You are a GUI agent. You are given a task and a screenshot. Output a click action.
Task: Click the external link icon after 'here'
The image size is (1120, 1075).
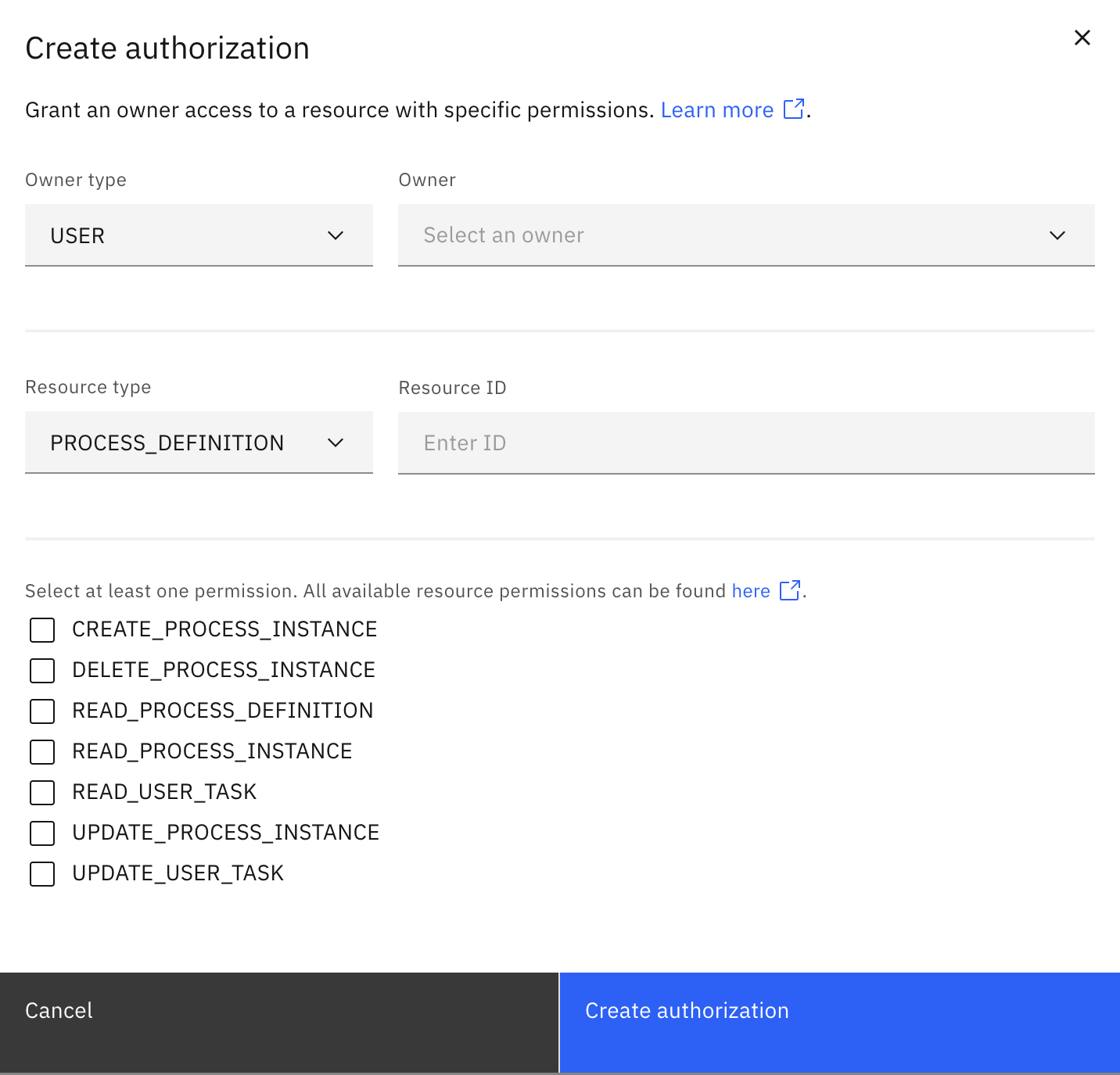point(790,590)
